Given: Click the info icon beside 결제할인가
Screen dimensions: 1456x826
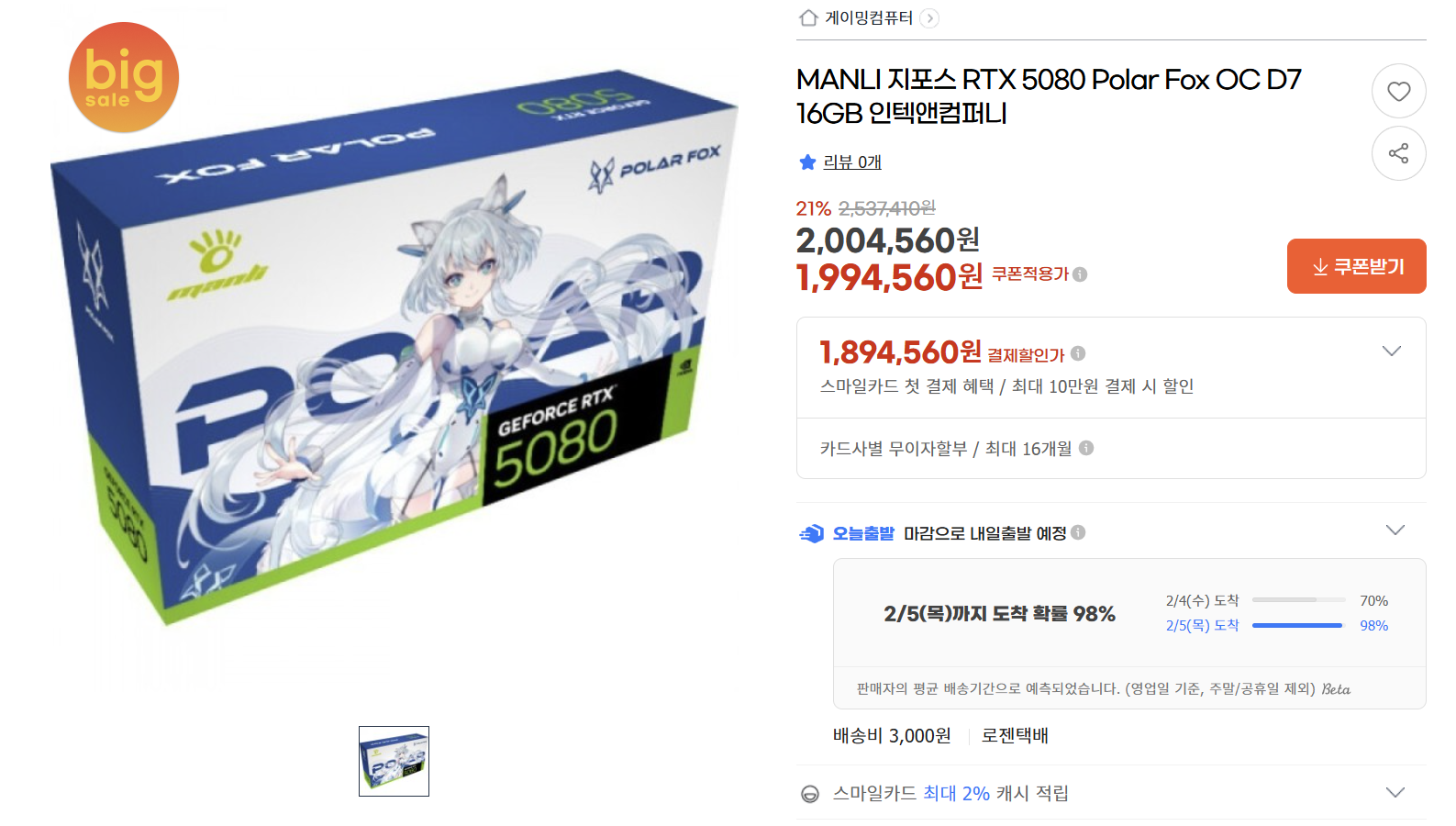Looking at the screenshot, I should [1078, 353].
